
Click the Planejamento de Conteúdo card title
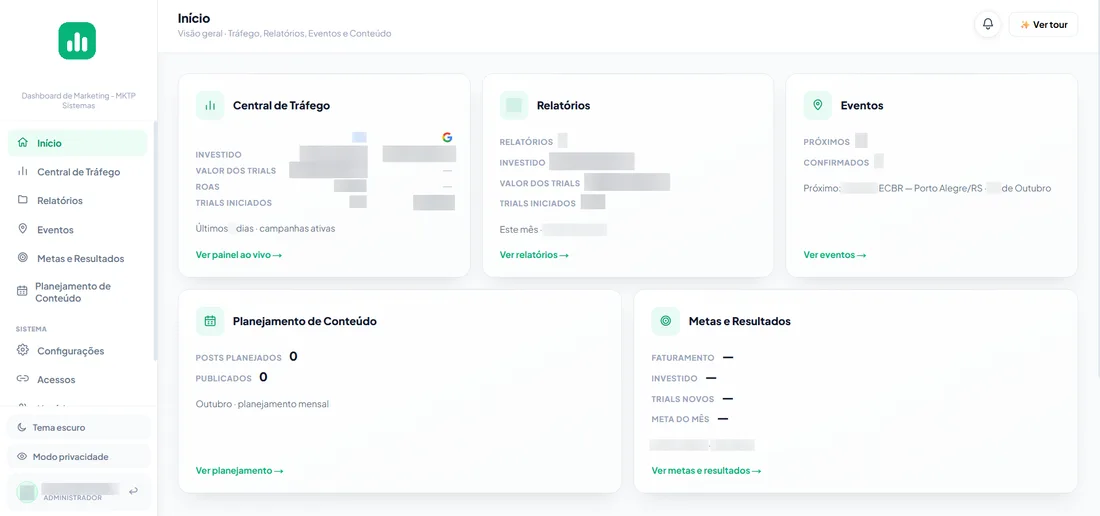[304, 321]
